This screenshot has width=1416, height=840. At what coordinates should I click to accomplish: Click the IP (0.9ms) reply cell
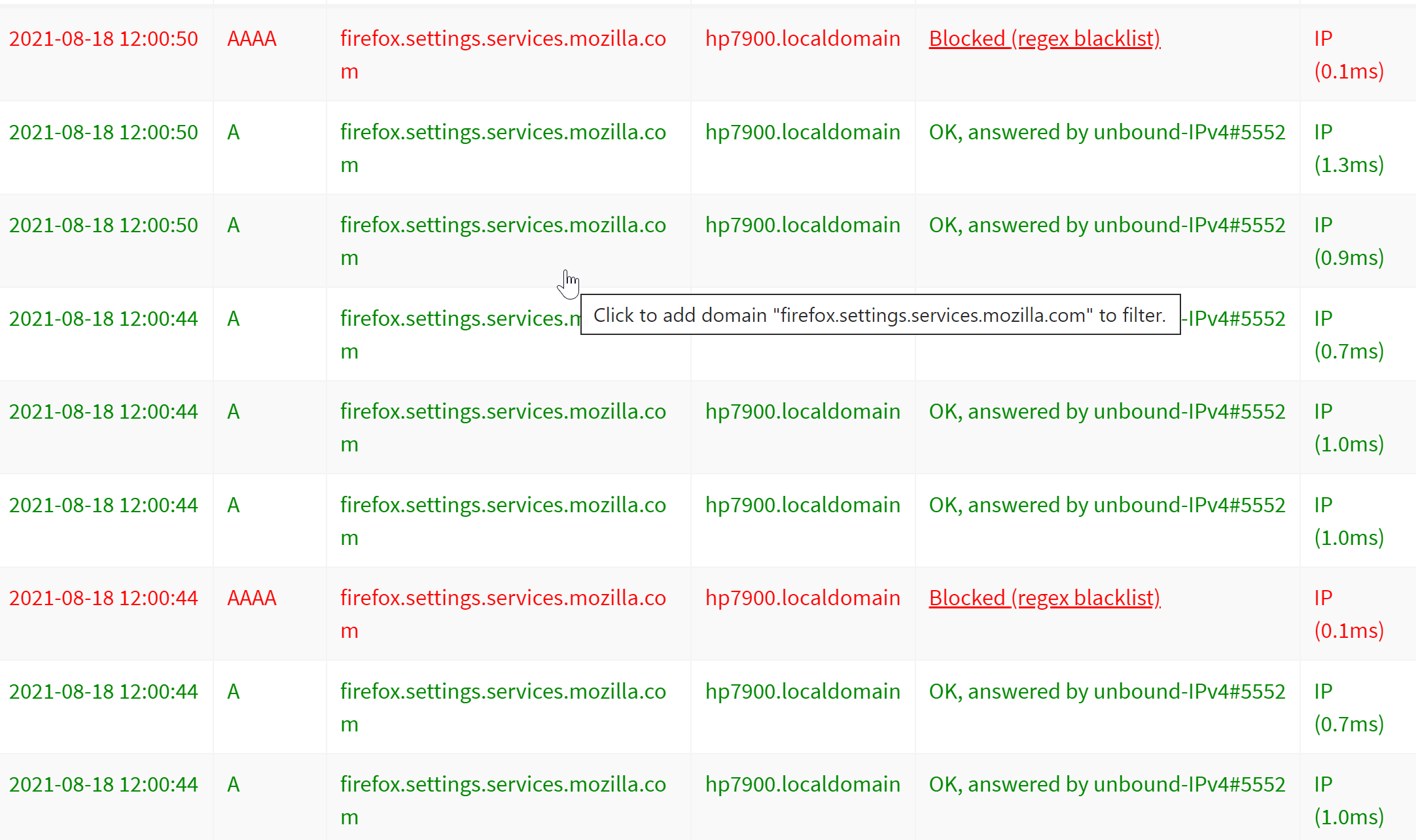[x=1349, y=241]
